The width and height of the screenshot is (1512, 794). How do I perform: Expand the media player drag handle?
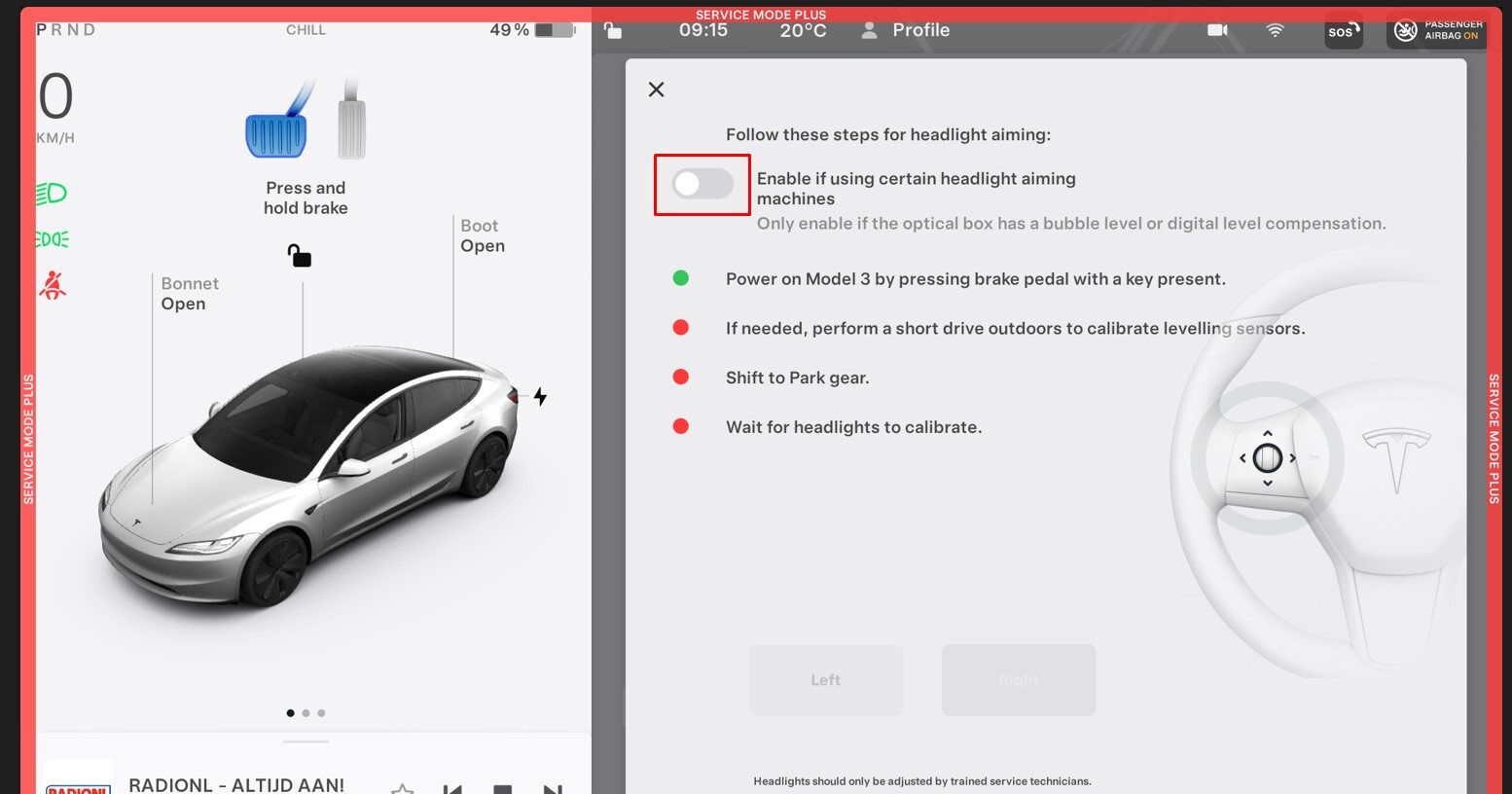tap(306, 741)
